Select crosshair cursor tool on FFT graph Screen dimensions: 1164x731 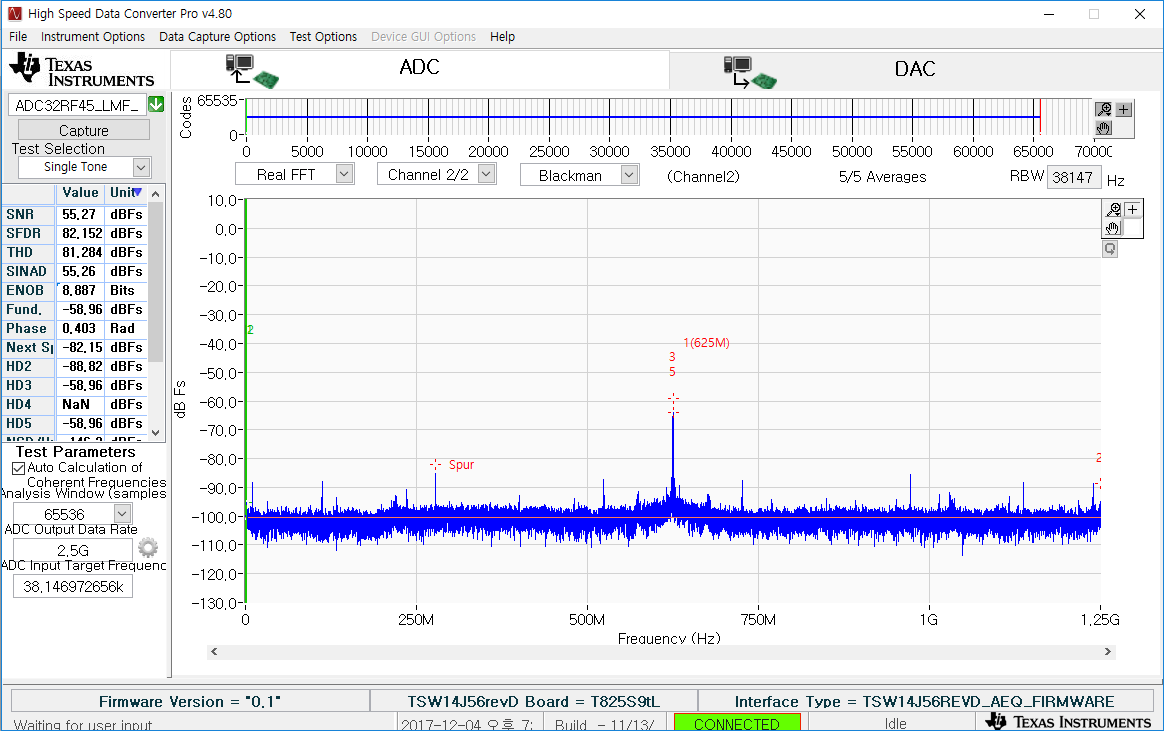pyautogui.click(x=1132, y=210)
